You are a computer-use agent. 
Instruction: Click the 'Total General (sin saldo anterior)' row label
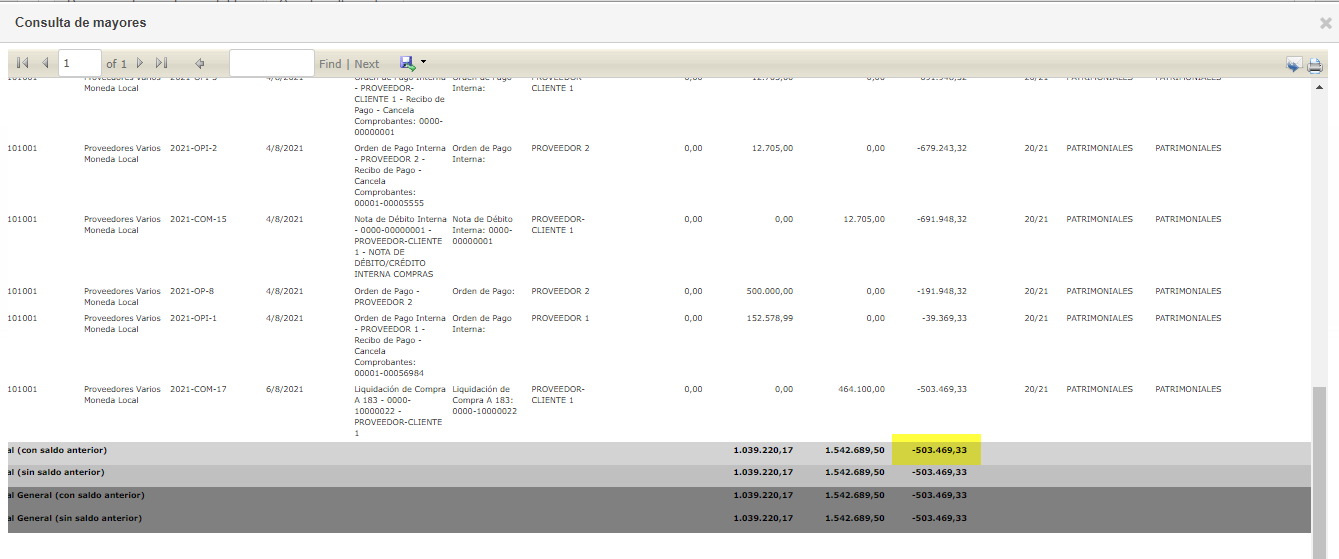(75, 518)
